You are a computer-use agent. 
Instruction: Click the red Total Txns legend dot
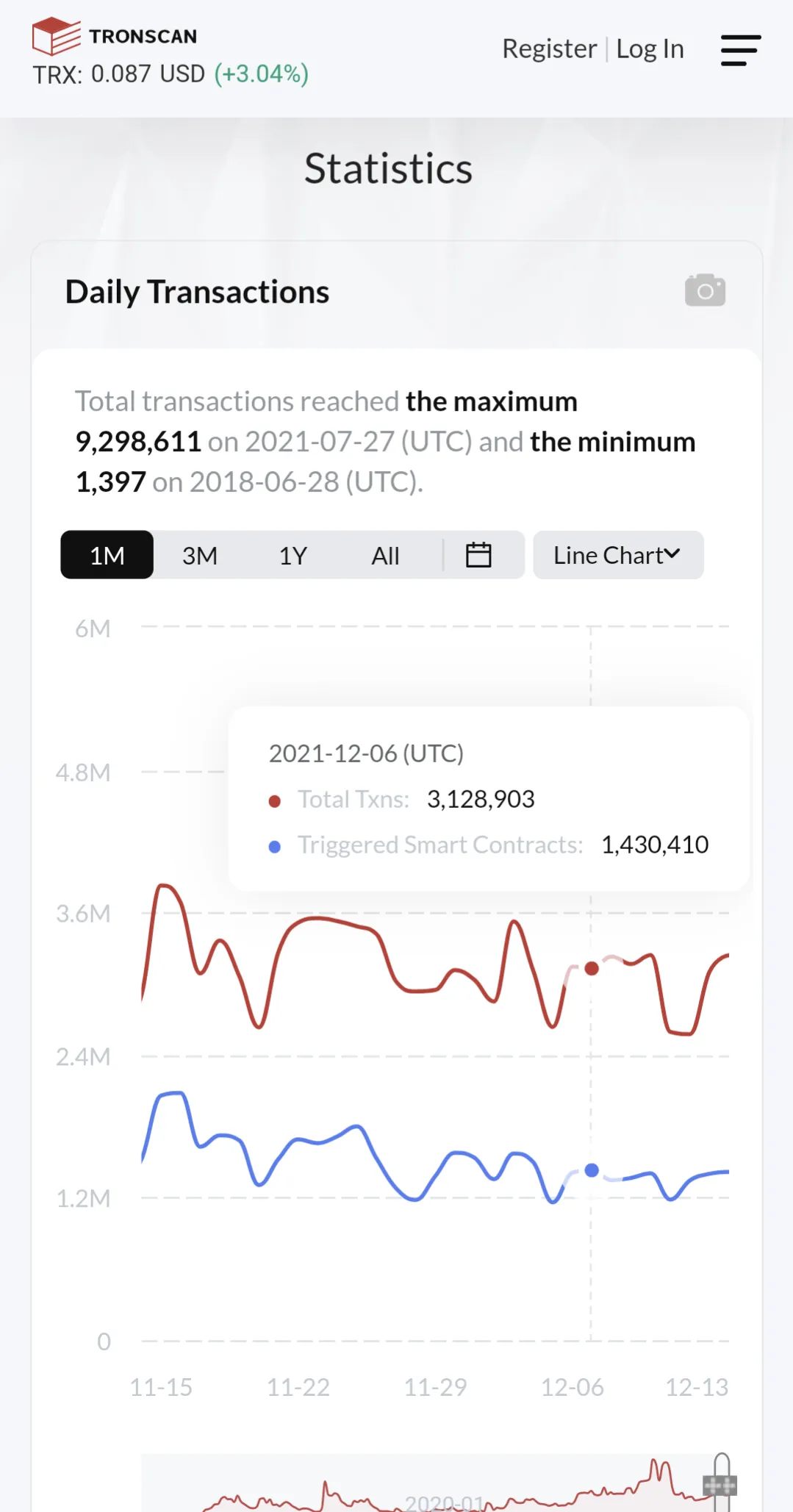tap(274, 800)
